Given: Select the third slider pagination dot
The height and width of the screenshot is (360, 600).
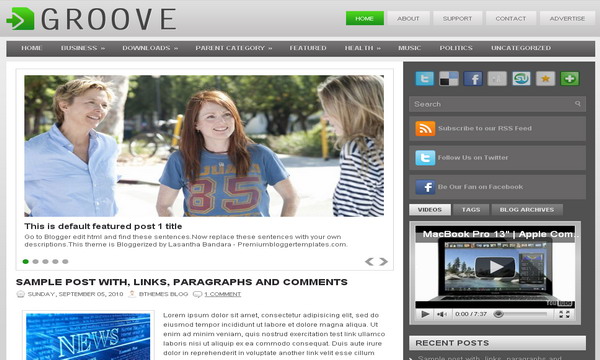Looking at the screenshot, I should 46,262.
